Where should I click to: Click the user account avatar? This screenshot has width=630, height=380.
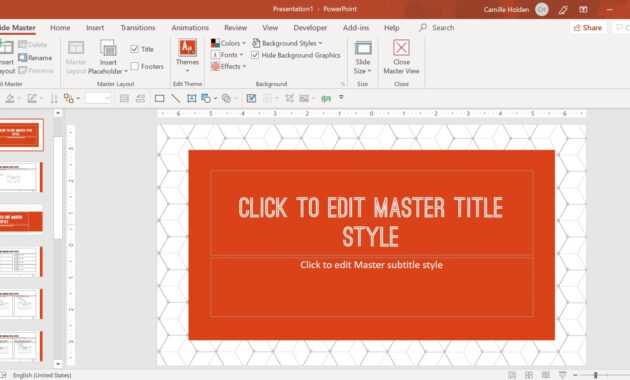point(542,9)
